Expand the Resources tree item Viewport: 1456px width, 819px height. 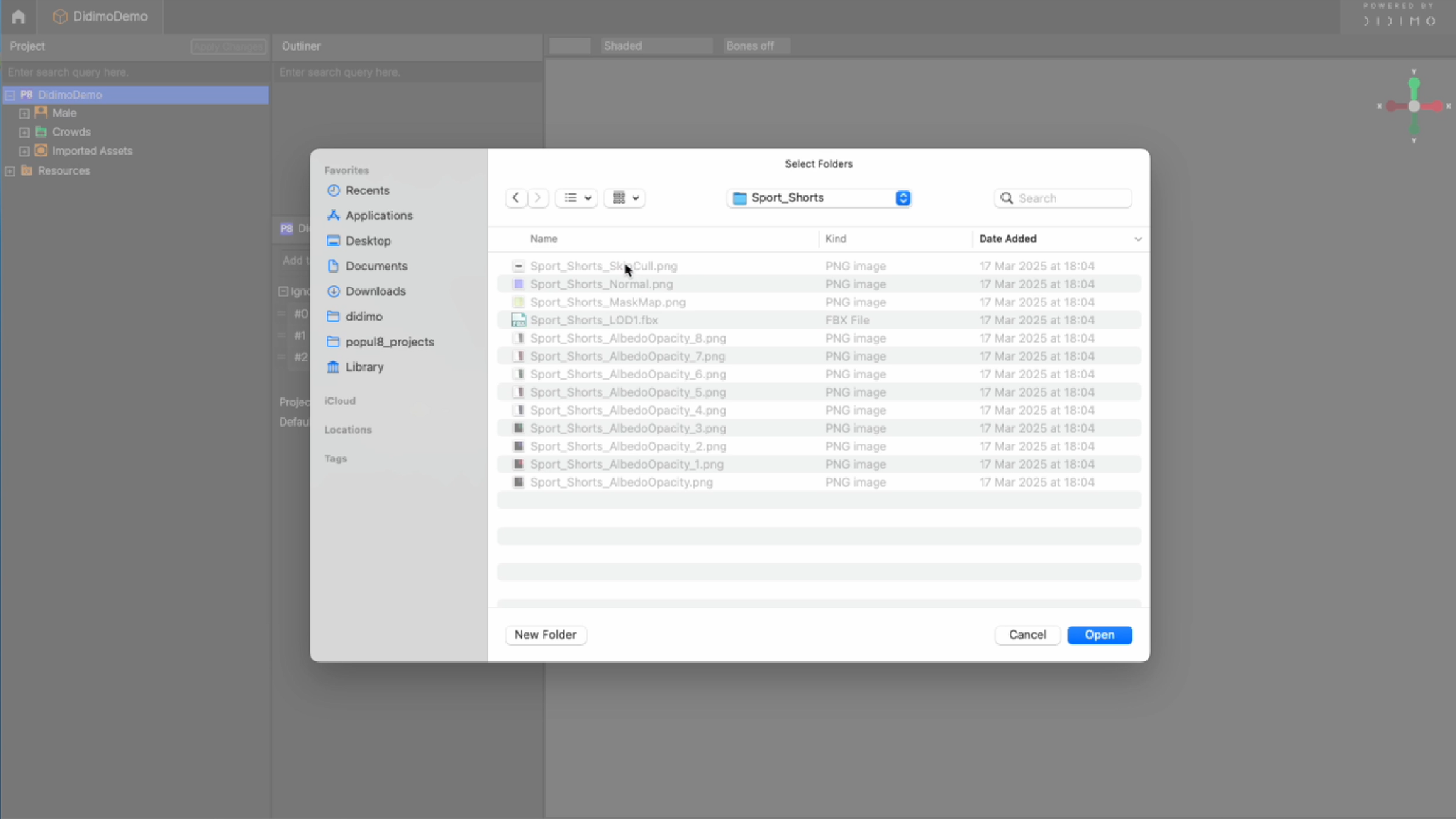10,172
